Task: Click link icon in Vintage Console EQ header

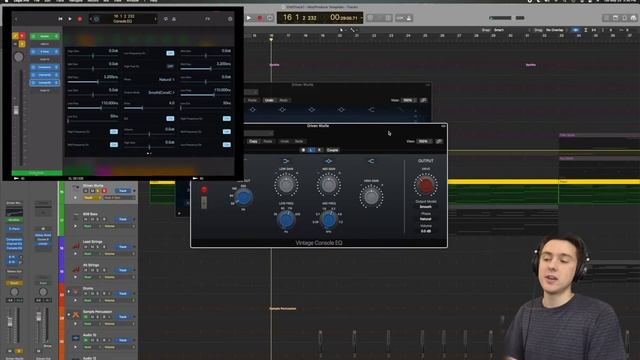Action: [x=439, y=141]
